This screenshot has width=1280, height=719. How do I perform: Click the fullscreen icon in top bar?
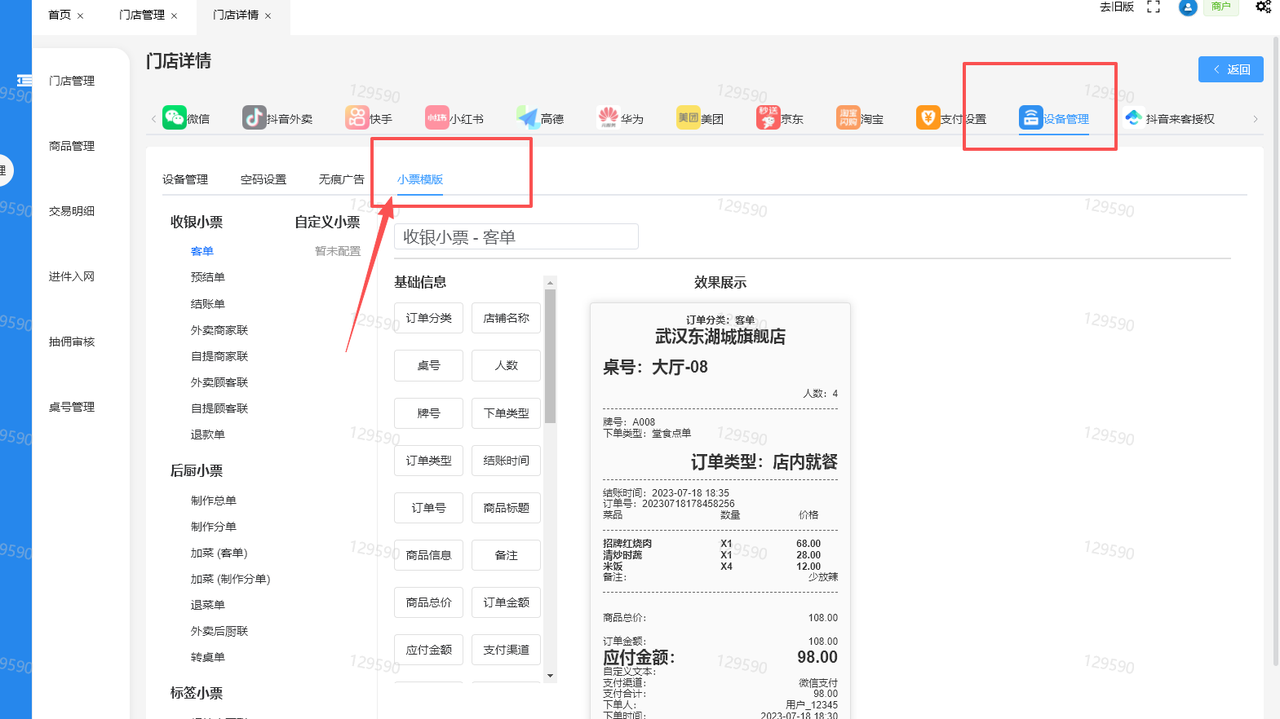pos(1153,7)
